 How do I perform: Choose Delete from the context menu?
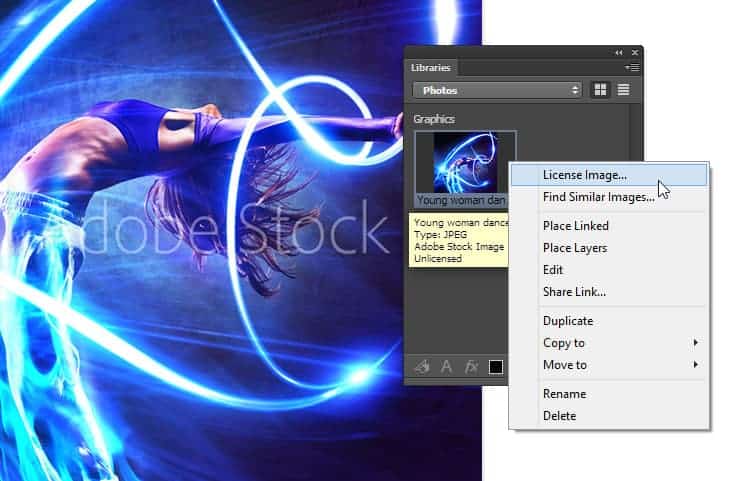tap(609, 416)
